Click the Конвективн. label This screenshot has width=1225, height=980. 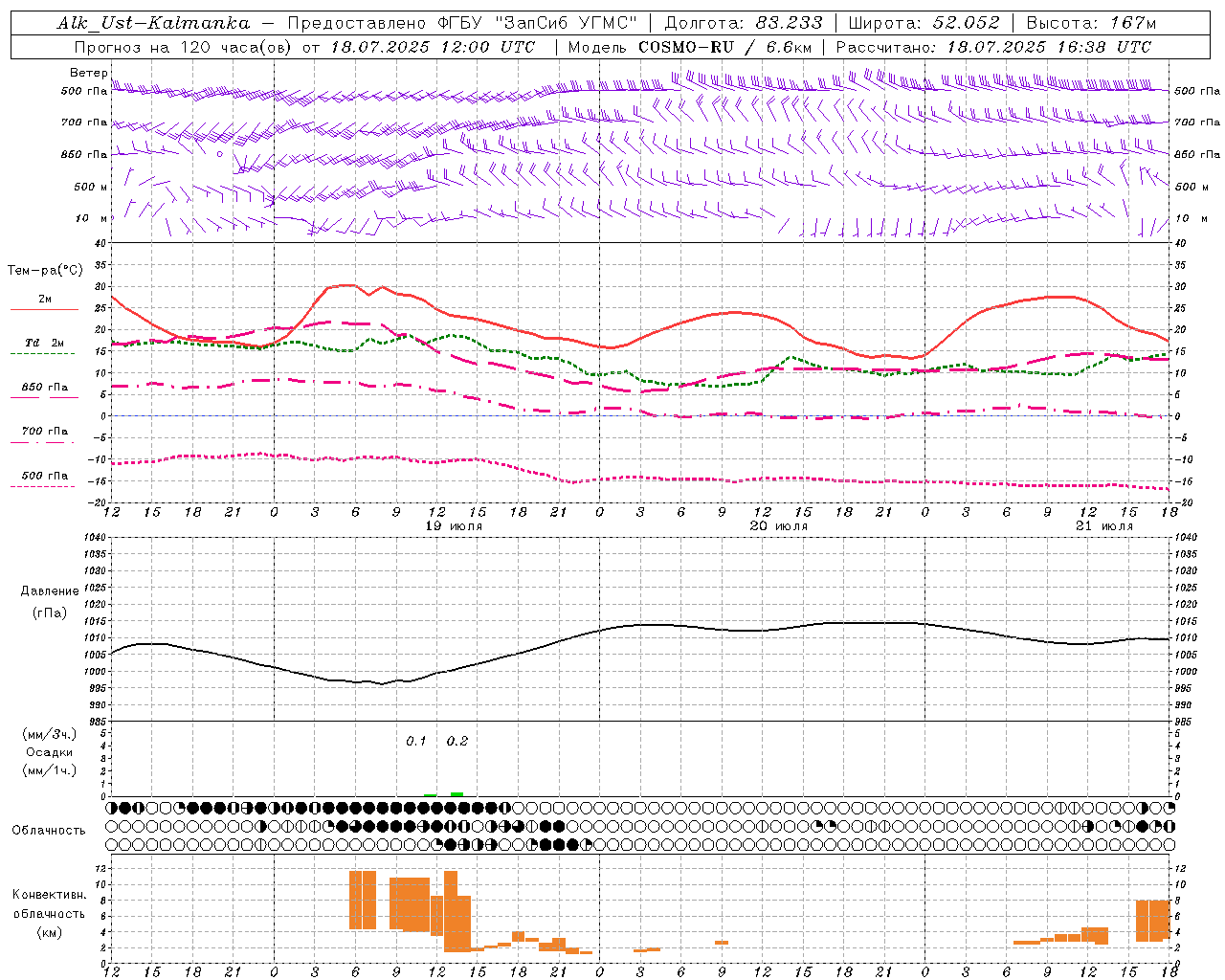(x=50, y=895)
